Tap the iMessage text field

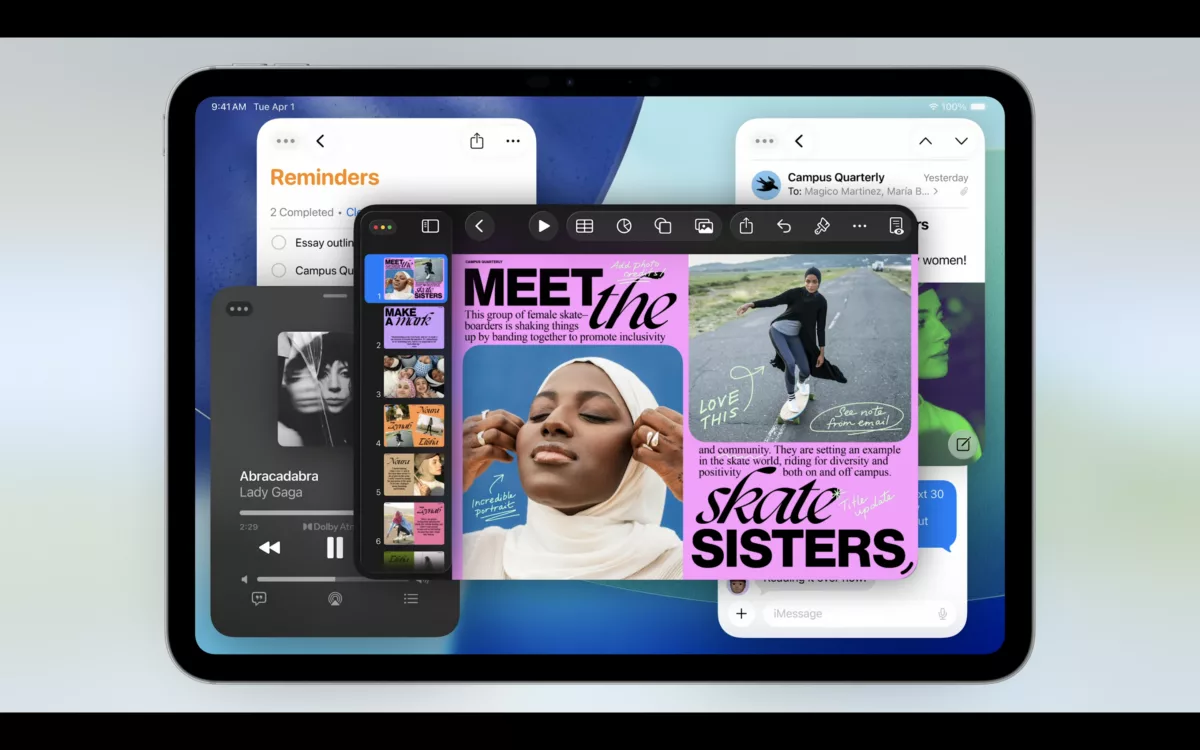[860, 613]
